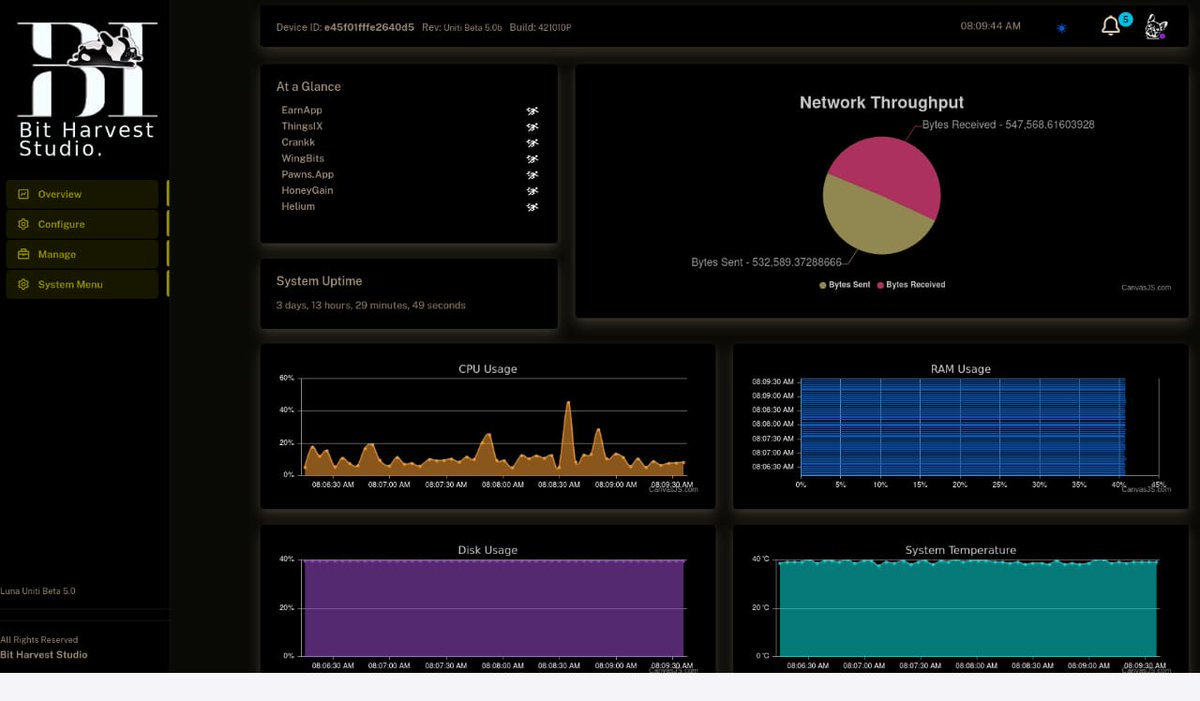Click the running status icon for WingBits
Viewport: 1200px width, 701px height.
[533, 159]
